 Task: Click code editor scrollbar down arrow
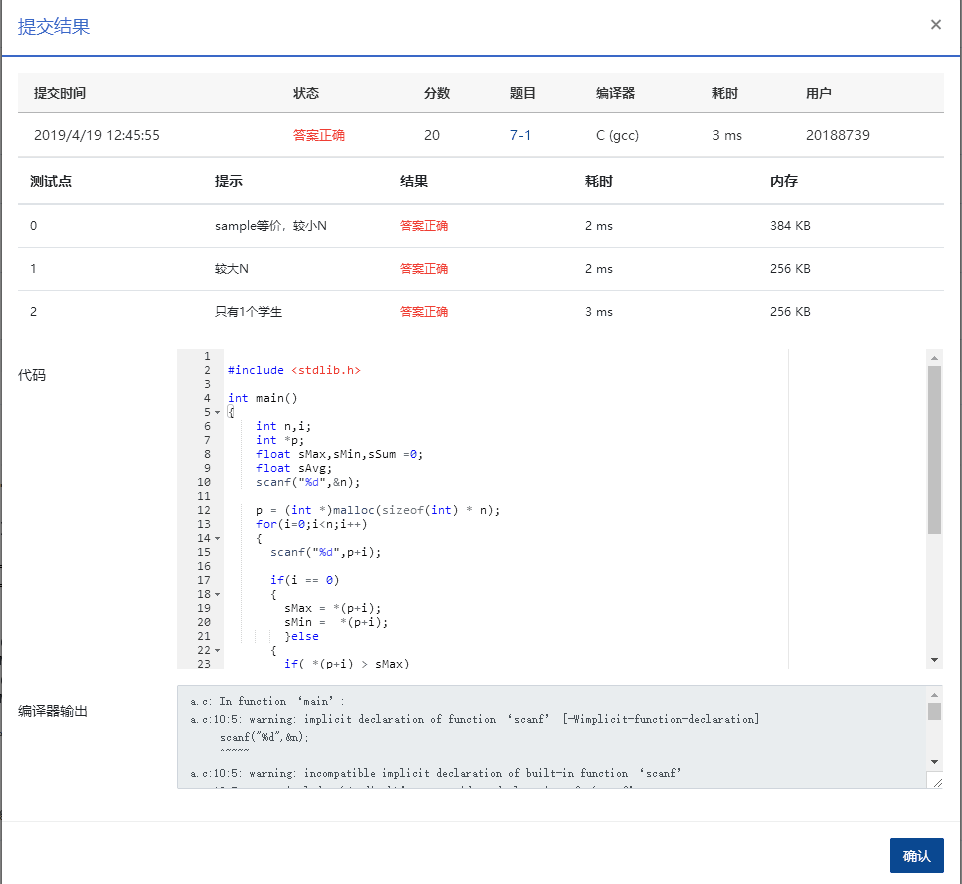tap(934, 660)
